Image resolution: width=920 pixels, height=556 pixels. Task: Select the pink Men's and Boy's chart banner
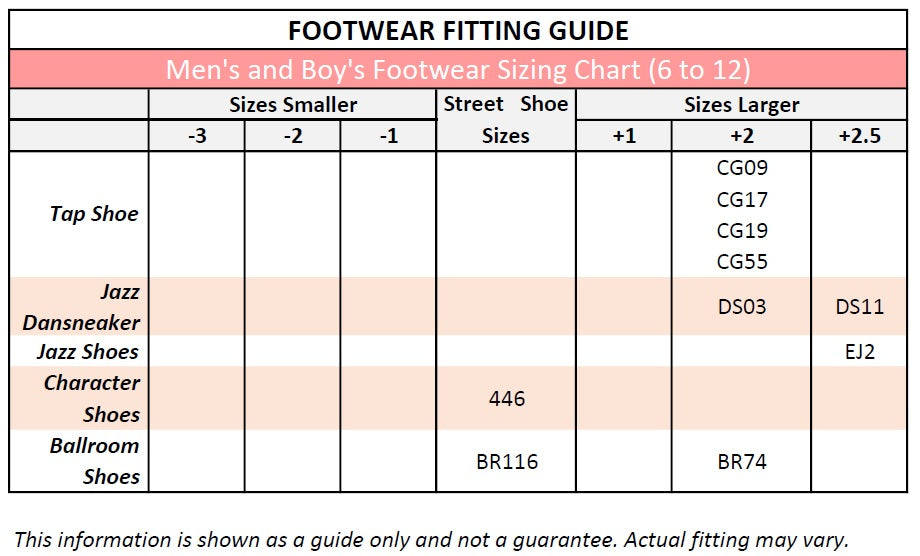(x=458, y=70)
